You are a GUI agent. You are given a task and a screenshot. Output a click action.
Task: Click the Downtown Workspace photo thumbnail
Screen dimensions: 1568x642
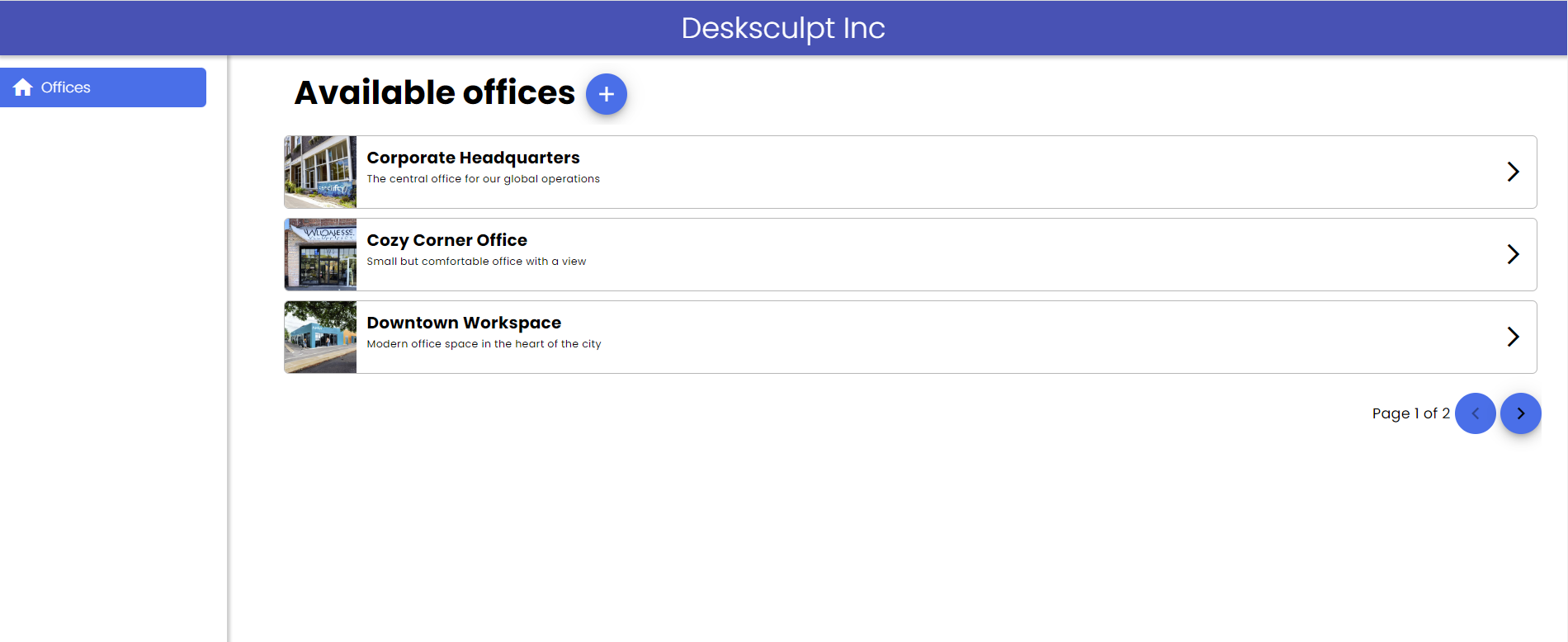pos(320,337)
